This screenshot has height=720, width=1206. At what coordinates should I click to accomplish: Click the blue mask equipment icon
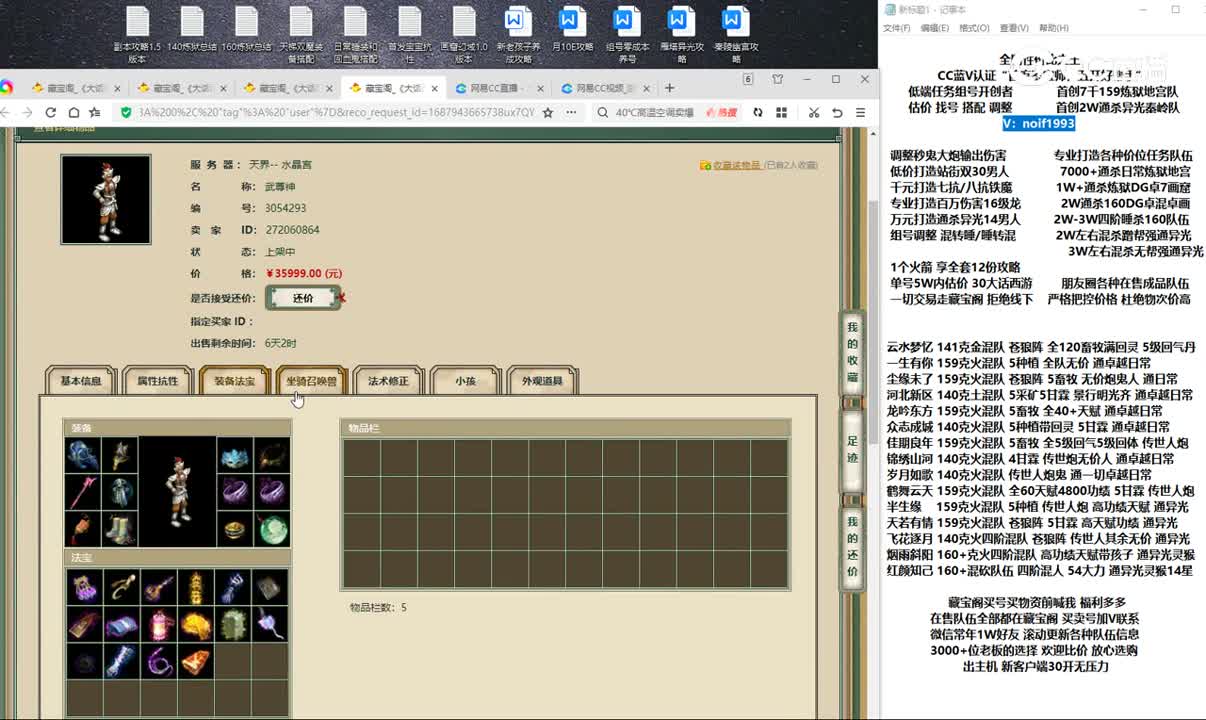click(234, 455)
